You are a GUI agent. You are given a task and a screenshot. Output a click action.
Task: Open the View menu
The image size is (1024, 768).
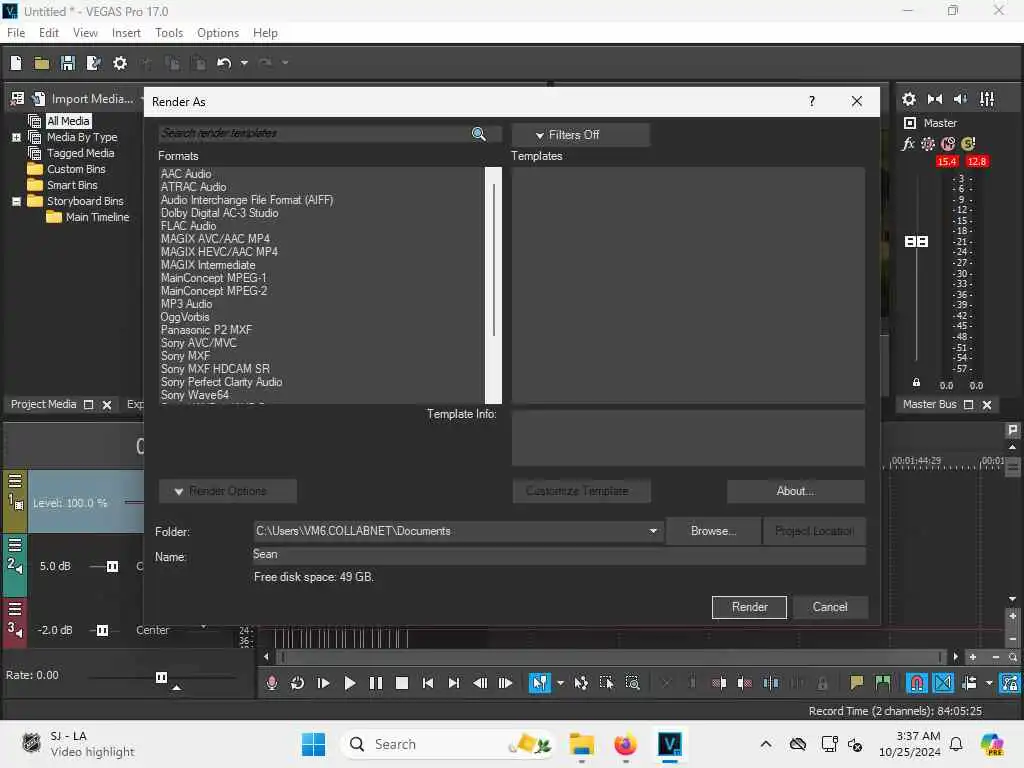(x=85, y=33)
